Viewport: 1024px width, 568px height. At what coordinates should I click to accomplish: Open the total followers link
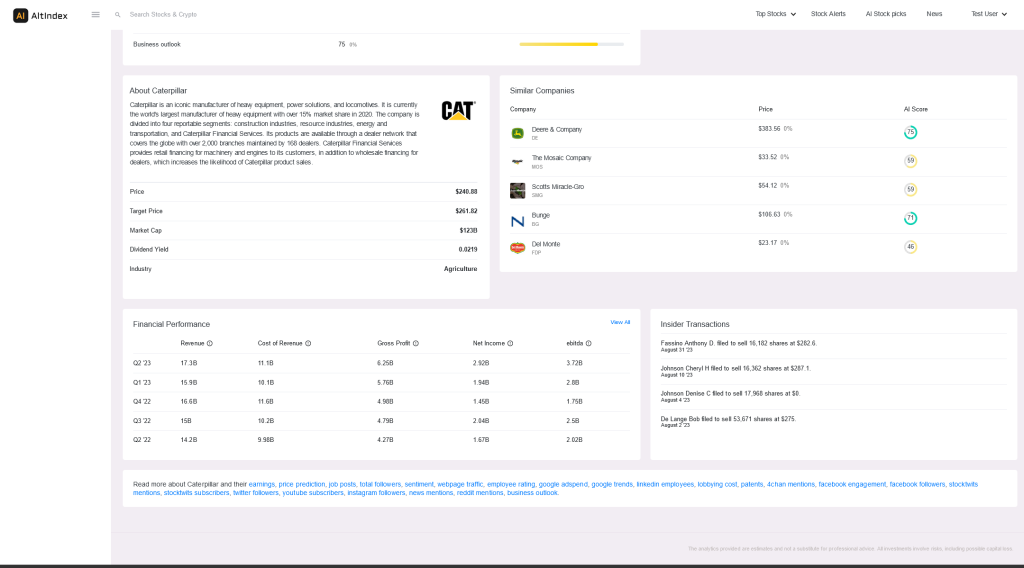pos(380,484)
